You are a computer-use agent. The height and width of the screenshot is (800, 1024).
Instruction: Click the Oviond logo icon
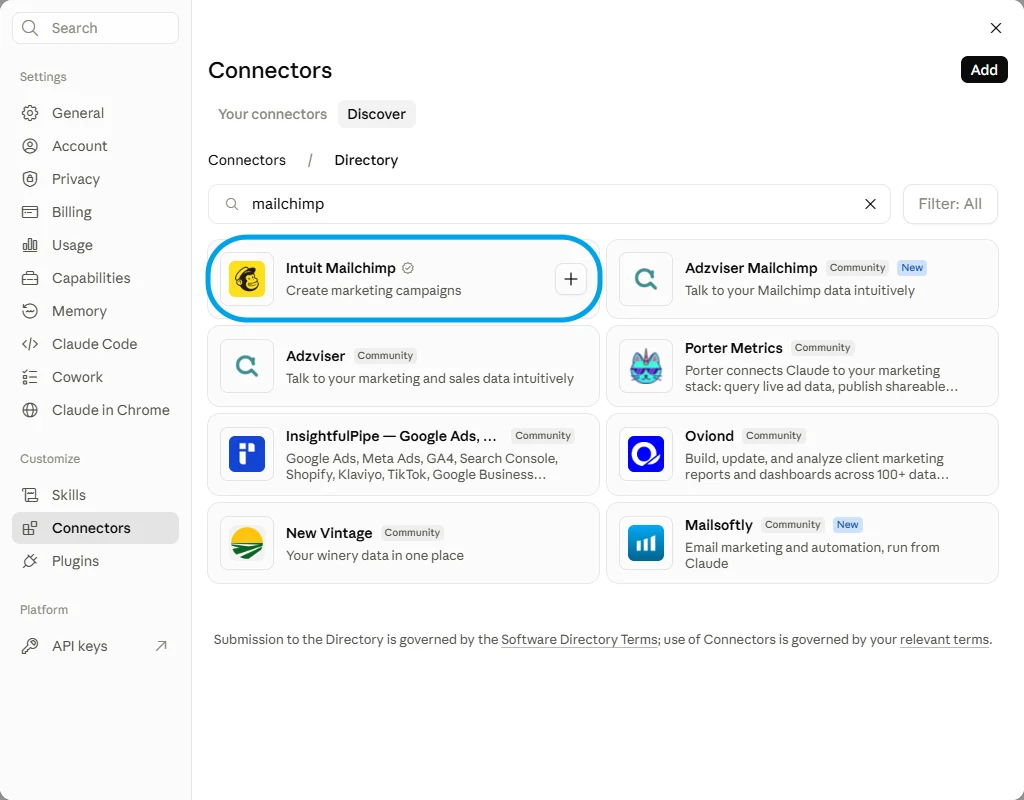pos(646,454)
